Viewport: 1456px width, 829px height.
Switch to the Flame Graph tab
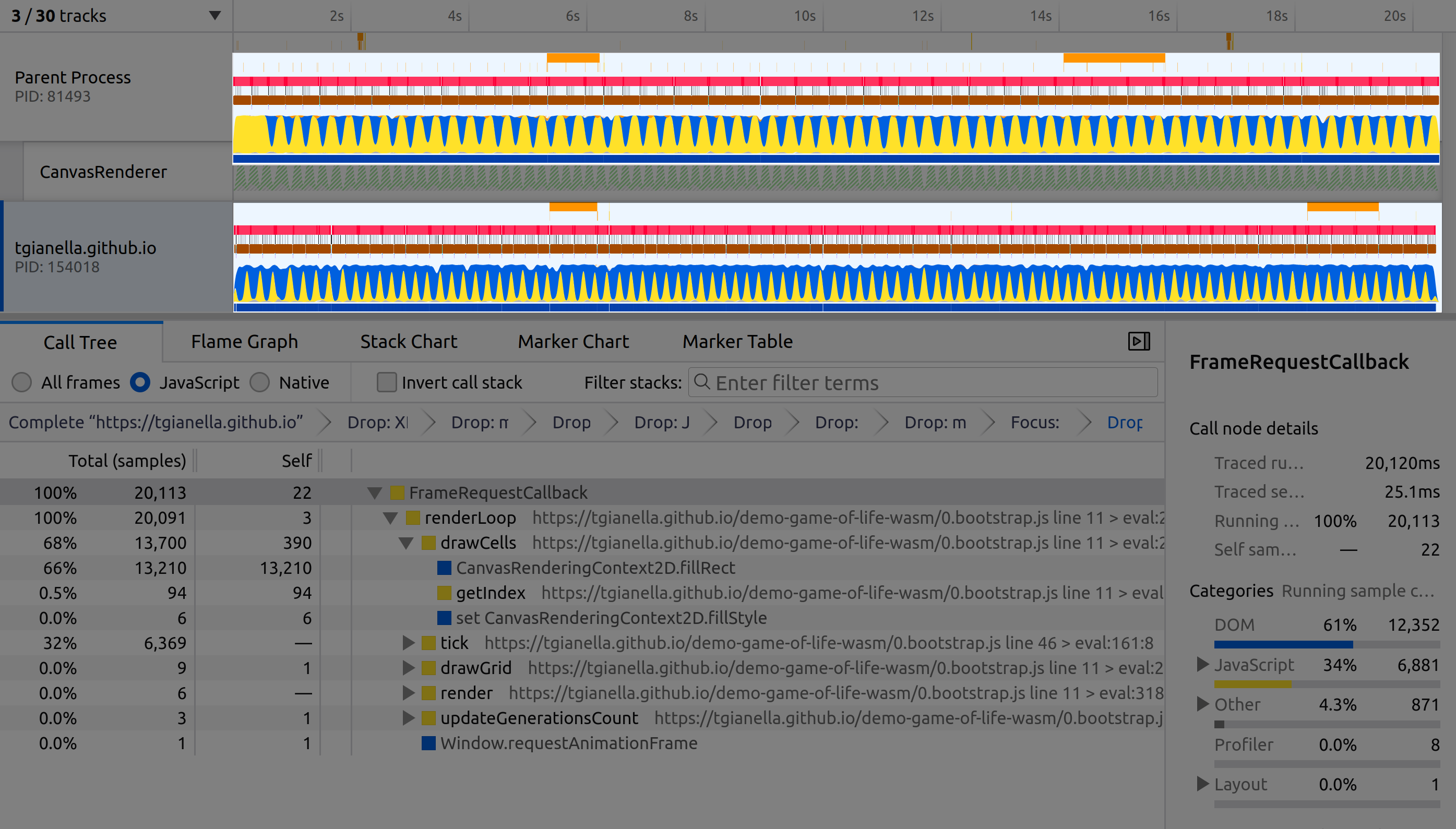(244, 342)
